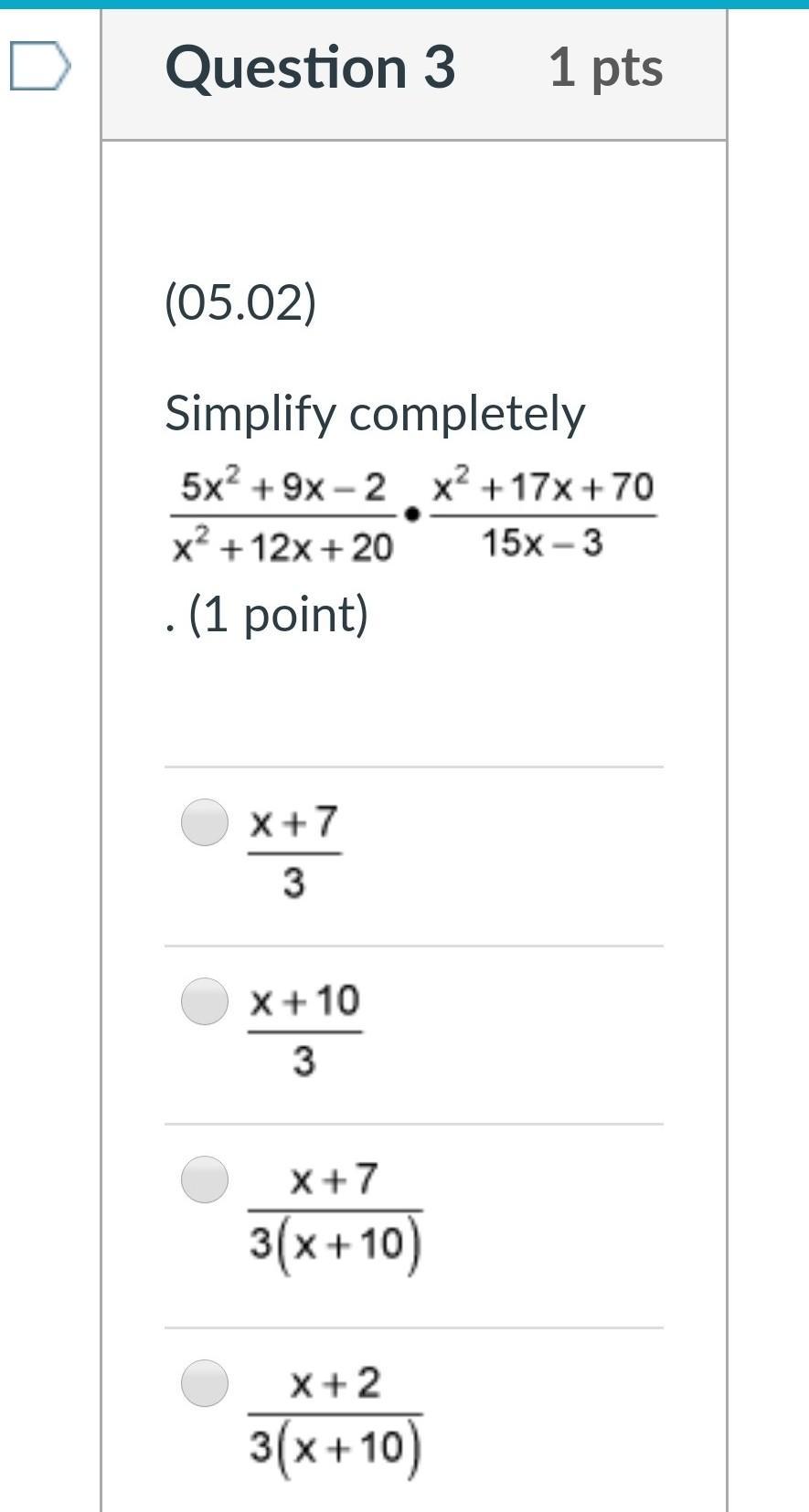Viewport: 809px width, 1512px height.
Task: Click the 15x−3 denominator
Action: click(542, 544)
